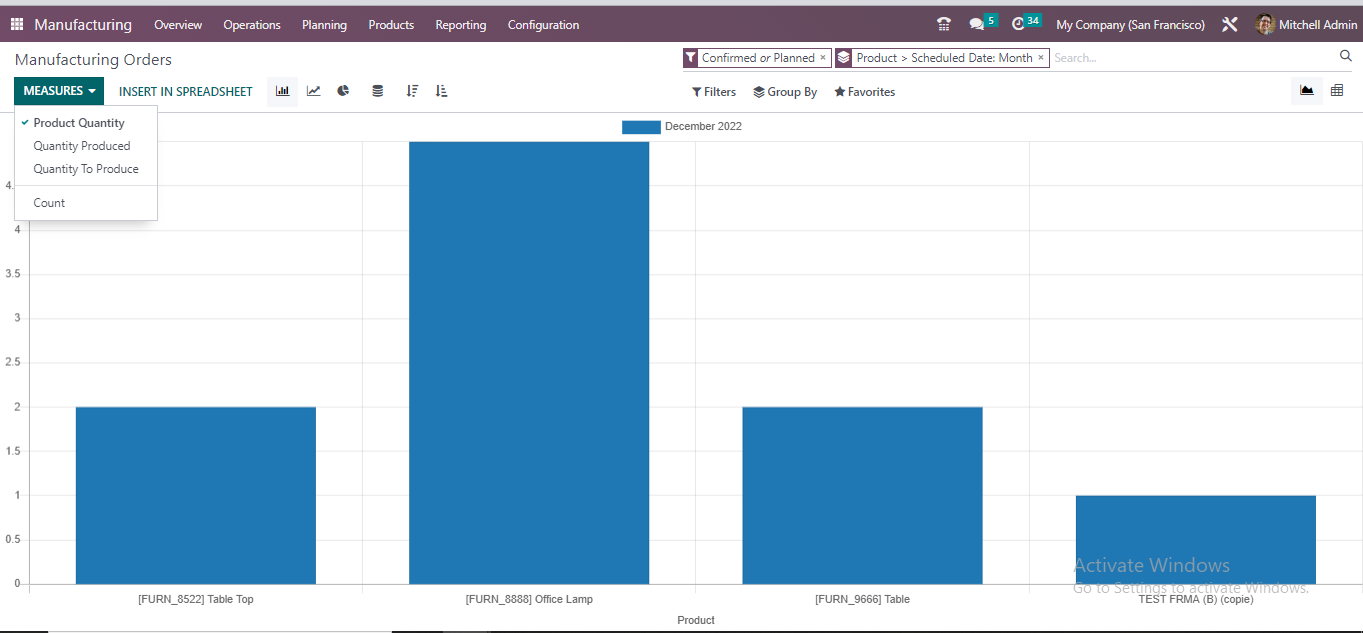This screenshot has width=1363, height=633.
Task: Open the Measures dropdown
Action: (x=58, y=90)
